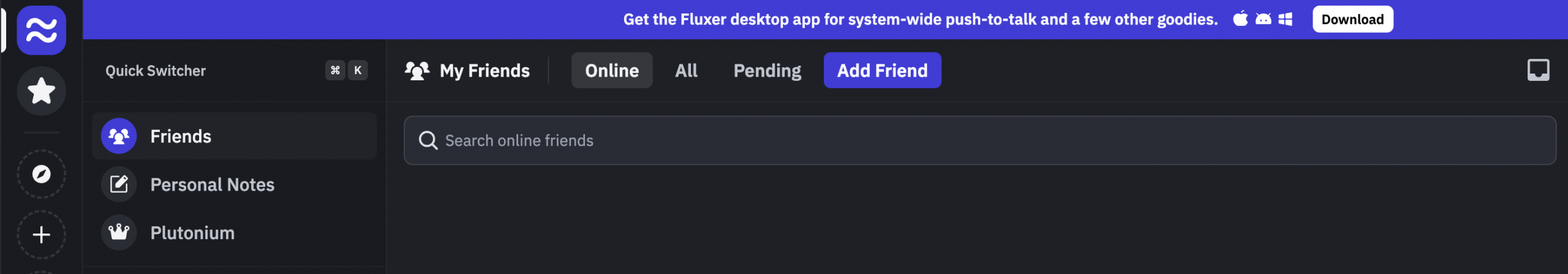This screenshot has height=274, width=1568.
Task: Click the Plutonium crown icon
Action: 119,232
